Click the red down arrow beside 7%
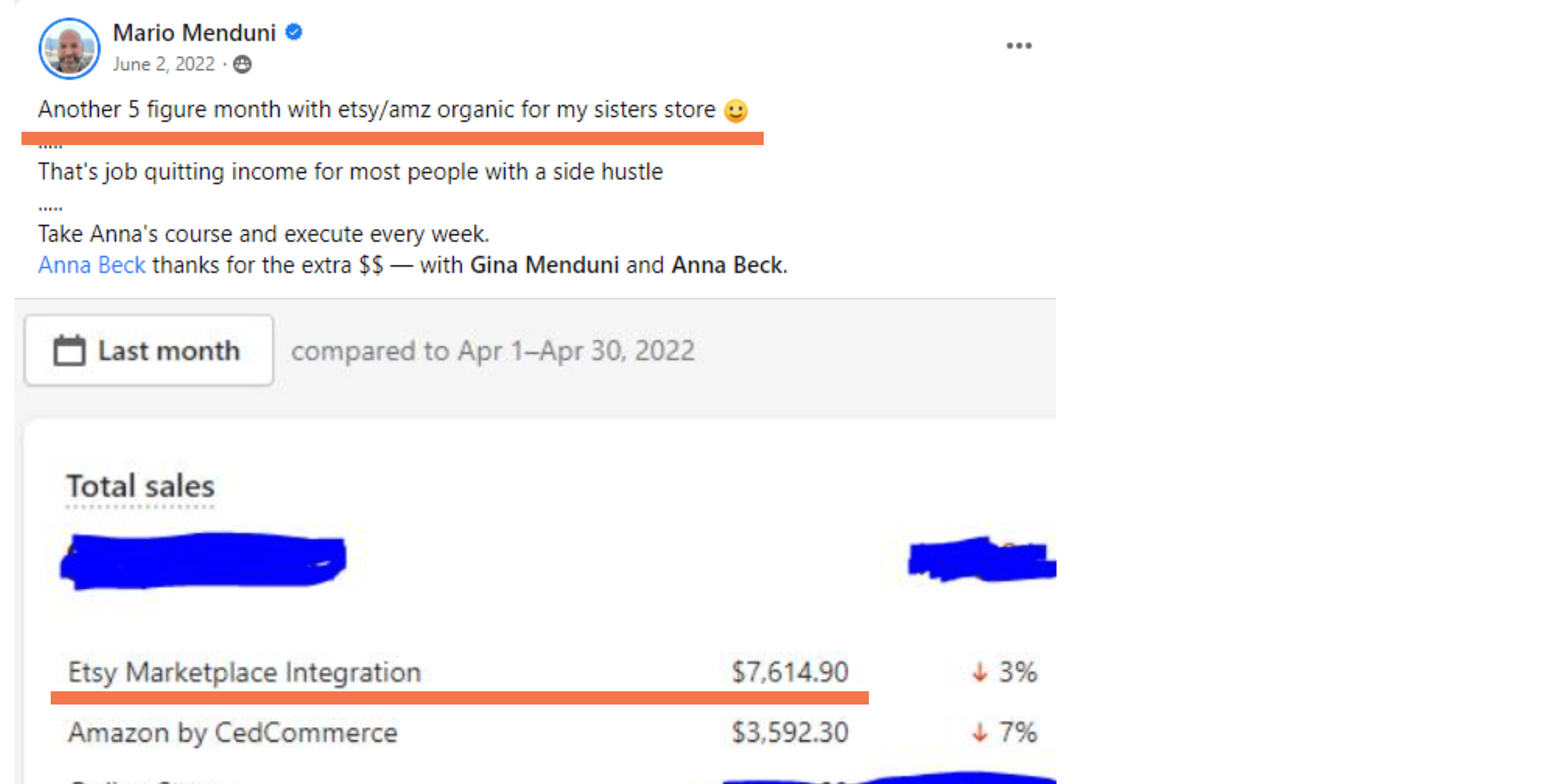This screenshot has width=1568, height=784. coord(979,732)
